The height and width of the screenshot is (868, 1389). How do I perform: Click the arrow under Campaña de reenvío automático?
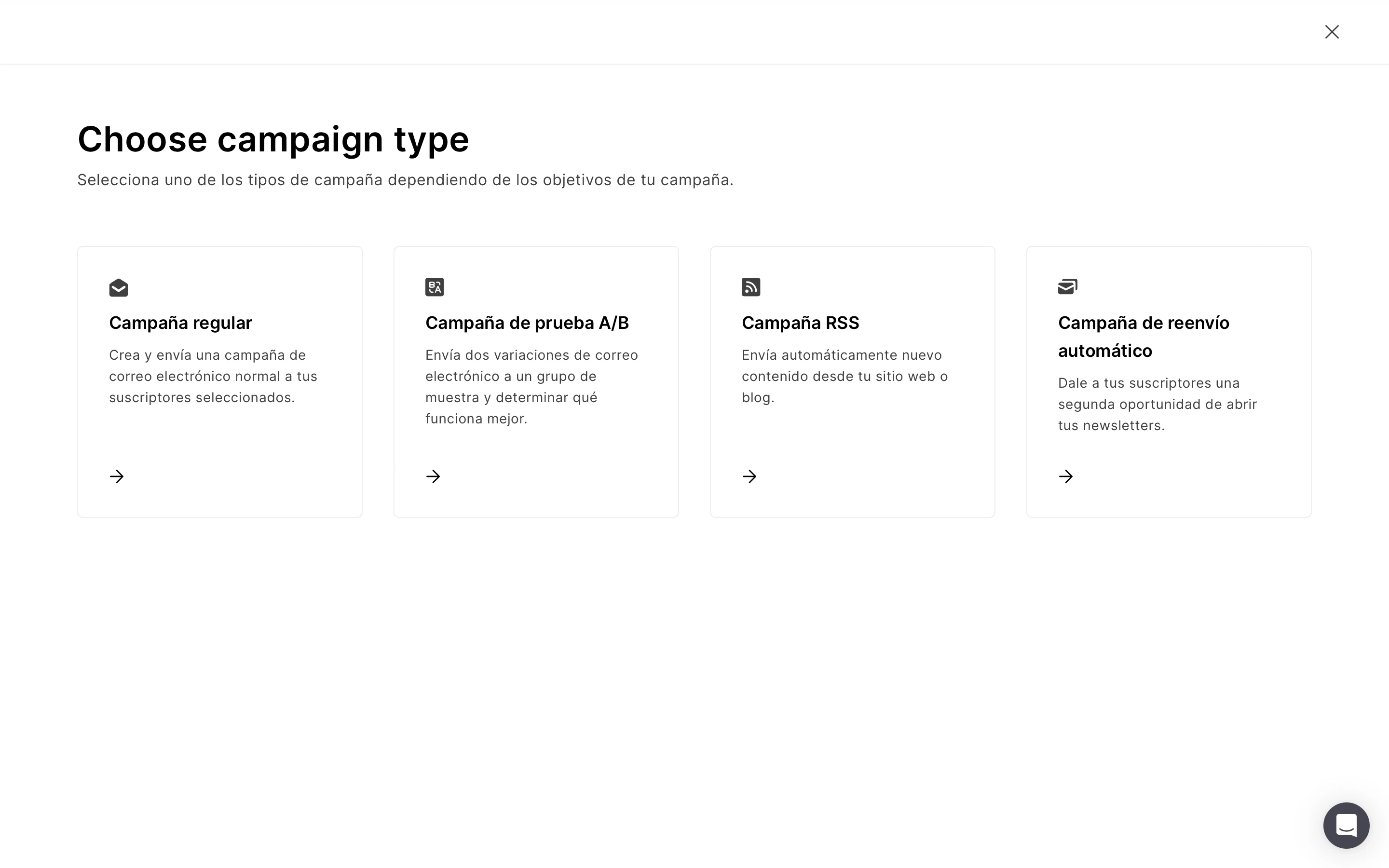(1066, 476)
